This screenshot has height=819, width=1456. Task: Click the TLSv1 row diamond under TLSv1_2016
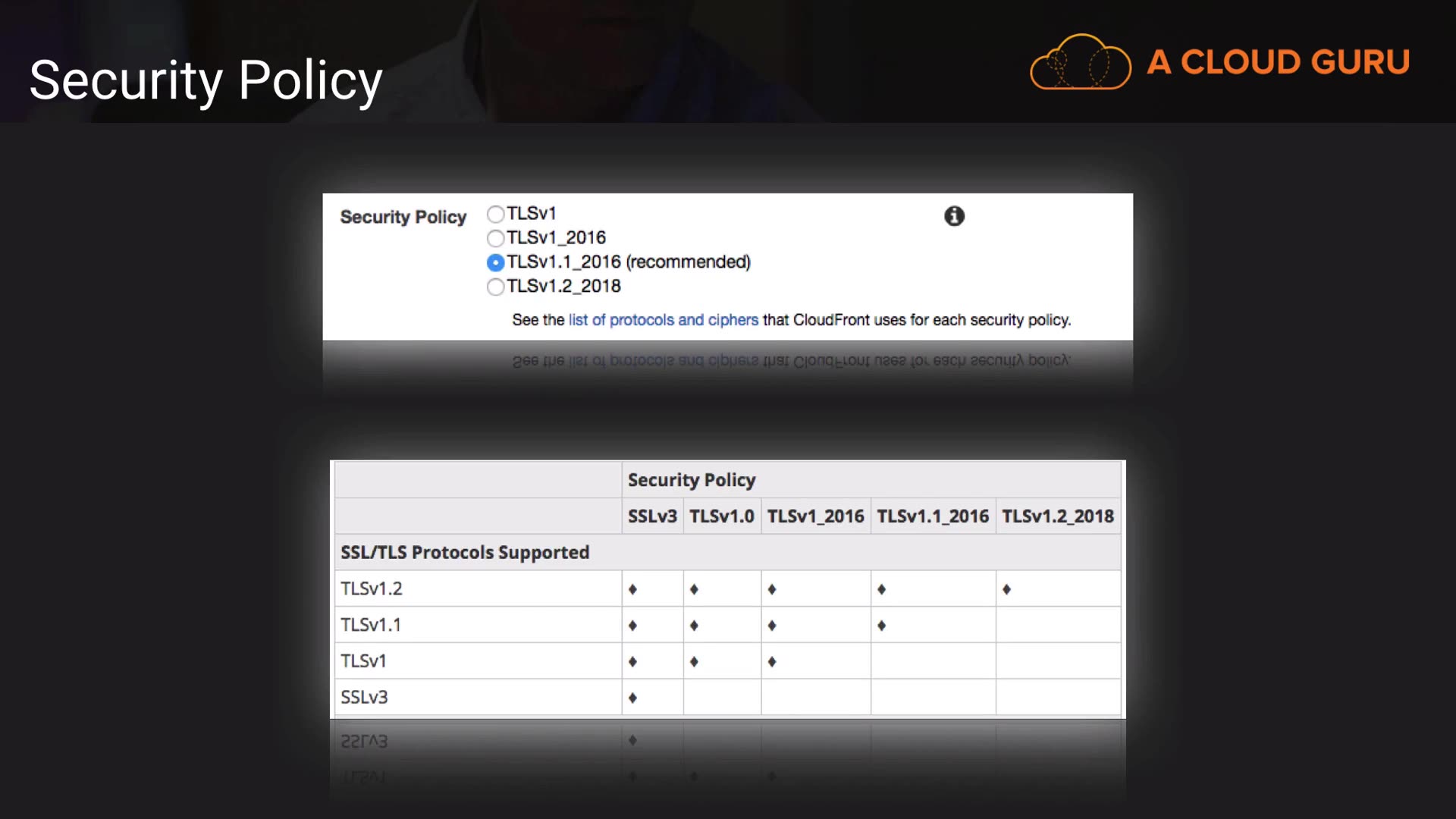point(772,662)
